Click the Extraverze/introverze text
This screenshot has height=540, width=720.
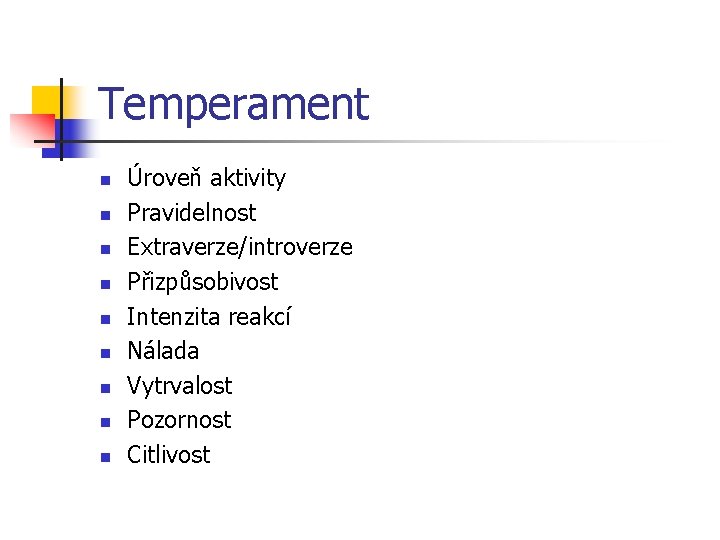239,247
